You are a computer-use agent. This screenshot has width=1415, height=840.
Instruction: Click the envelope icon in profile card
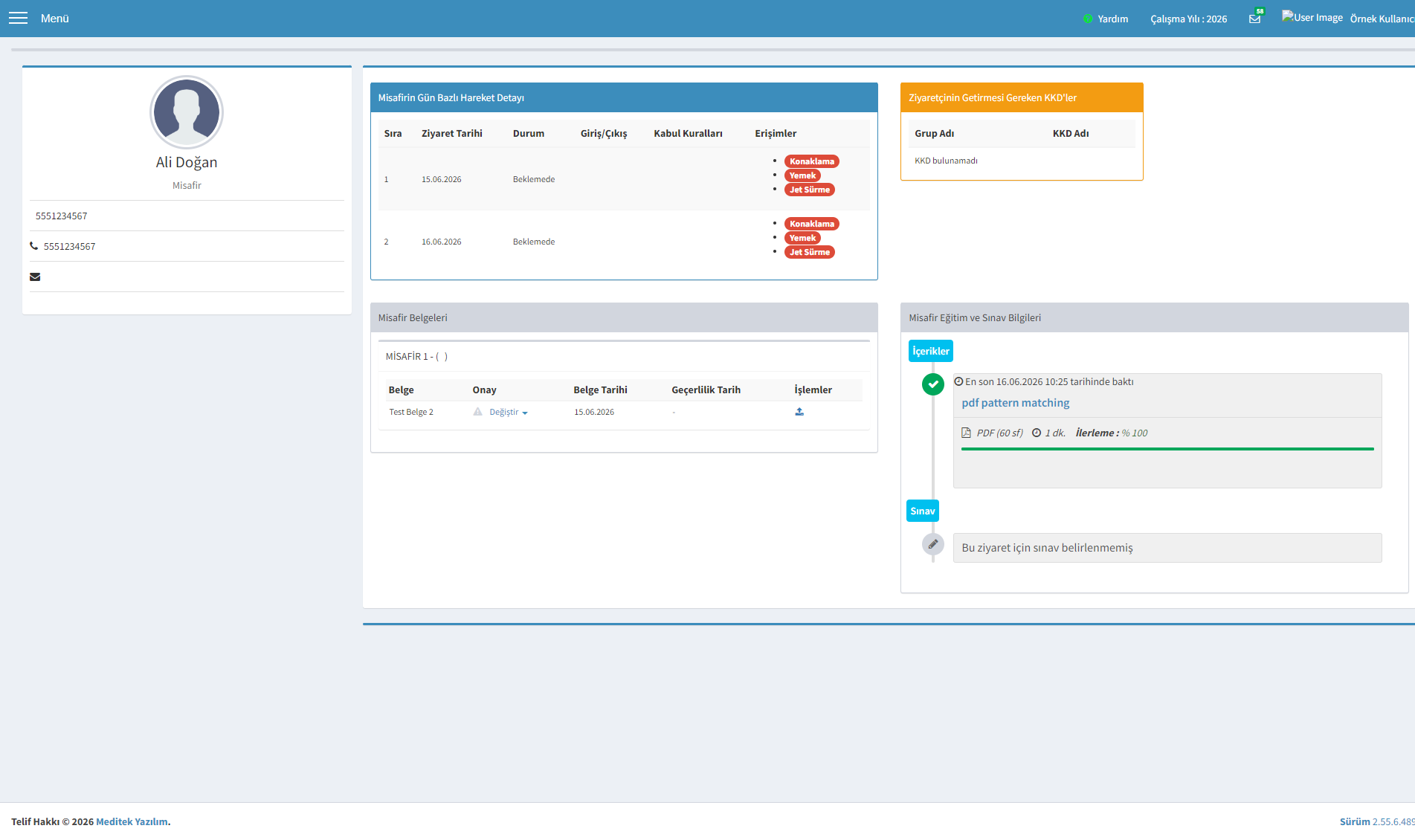(x=35, y=277)
